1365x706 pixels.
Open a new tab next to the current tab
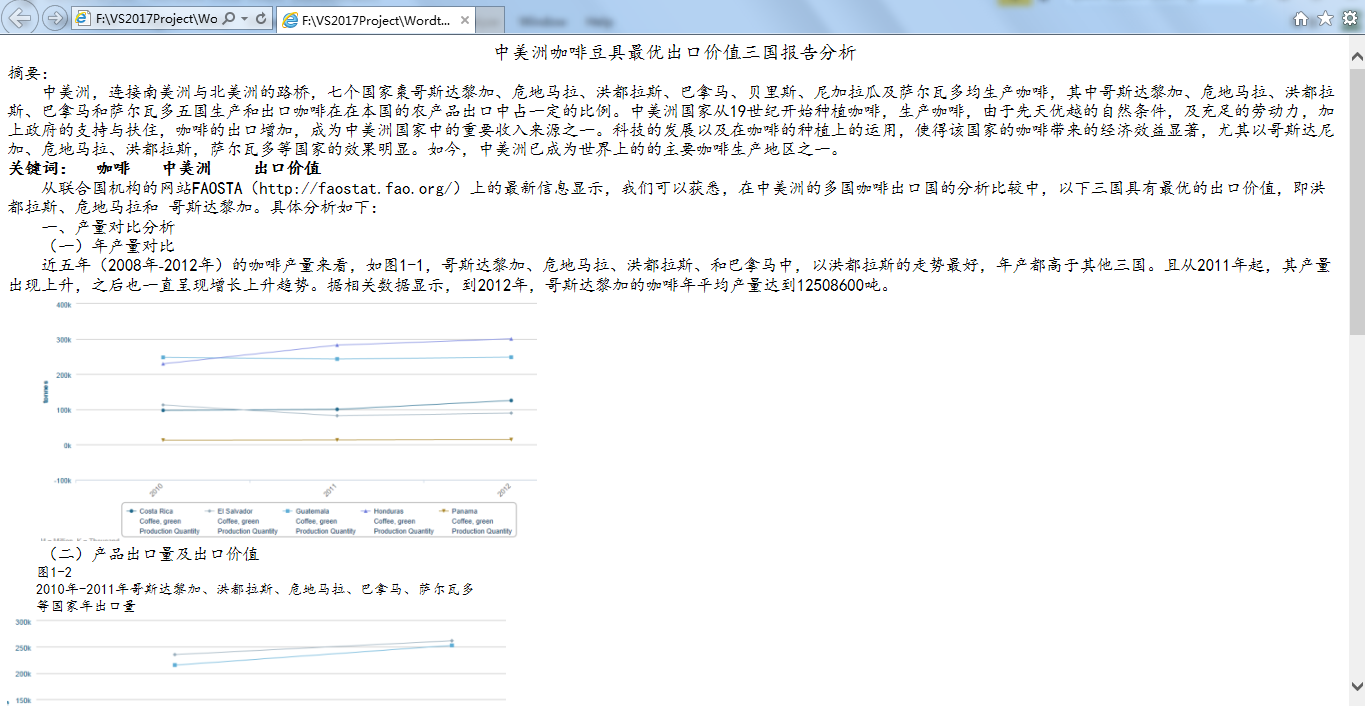(x=490, y=20)
